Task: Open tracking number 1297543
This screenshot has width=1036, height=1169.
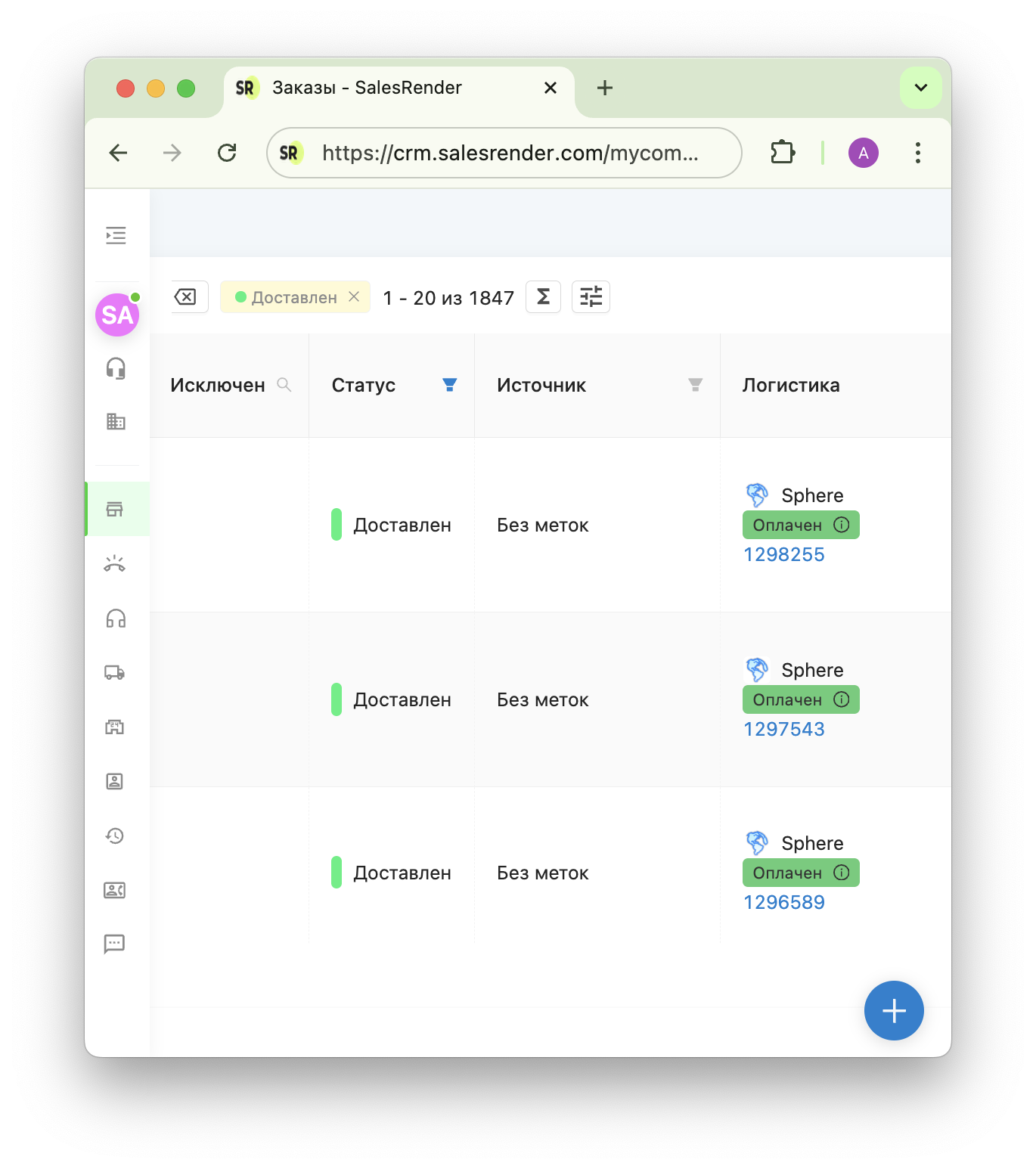Action: (x=784, y=729)
